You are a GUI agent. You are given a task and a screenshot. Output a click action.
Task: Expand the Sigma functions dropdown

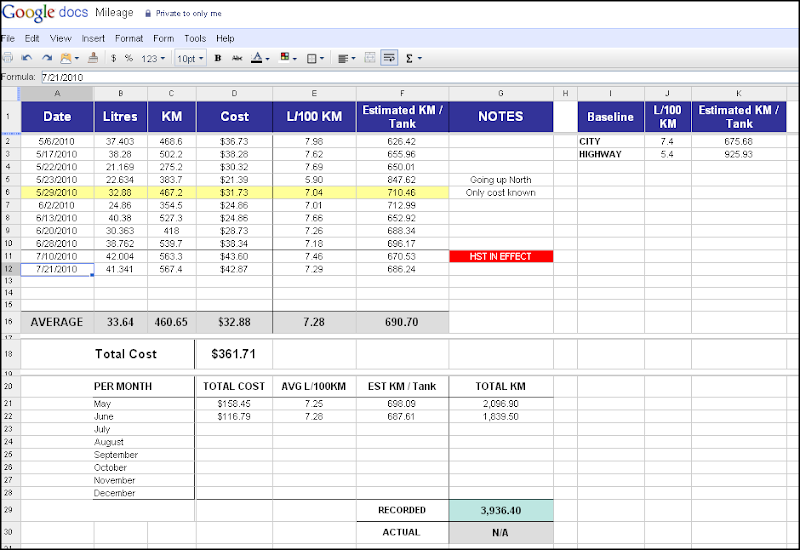pyautogui.click(x=413, y=58)
